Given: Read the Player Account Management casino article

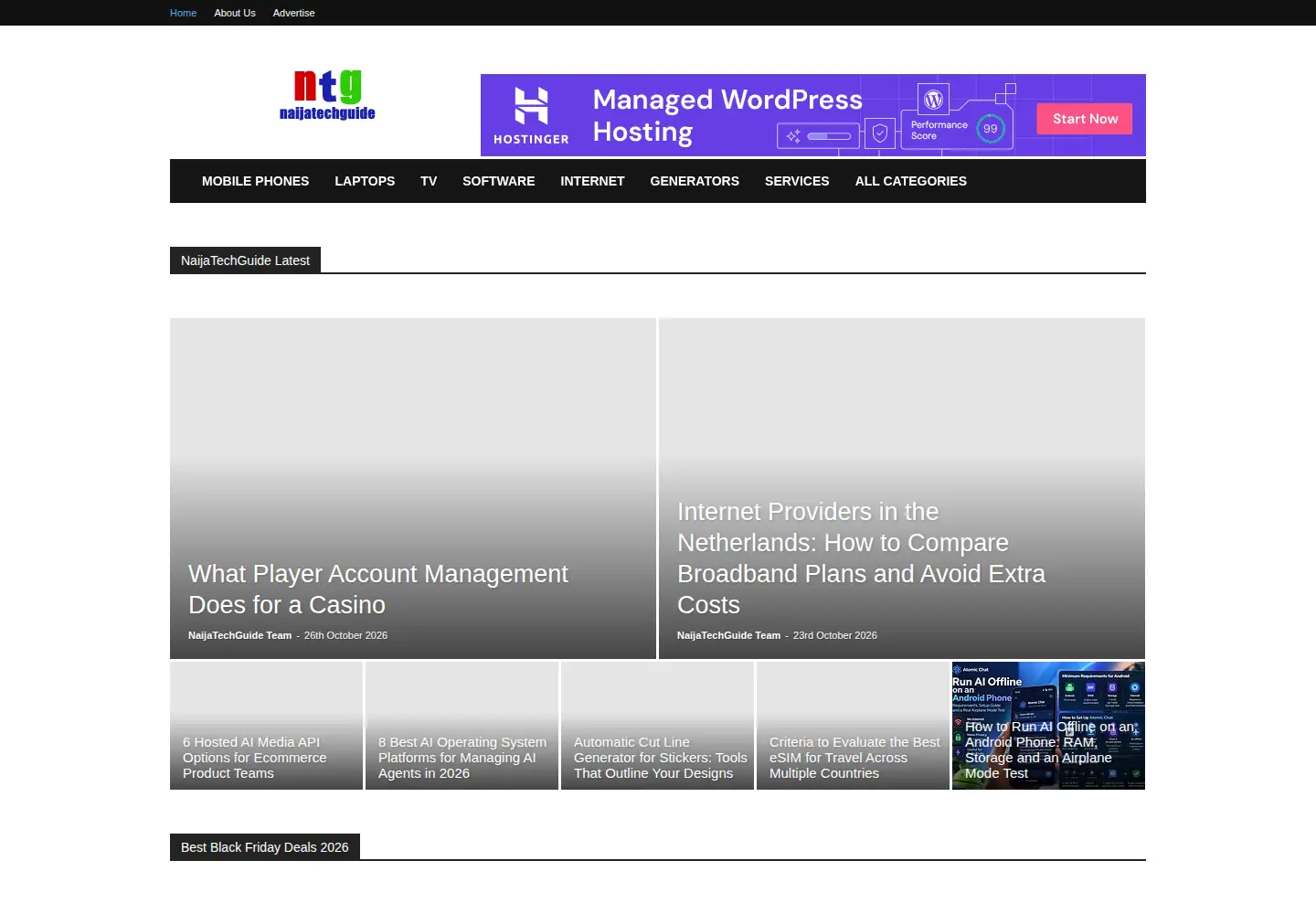Looking at the screenshot, I should coord(378,590).
